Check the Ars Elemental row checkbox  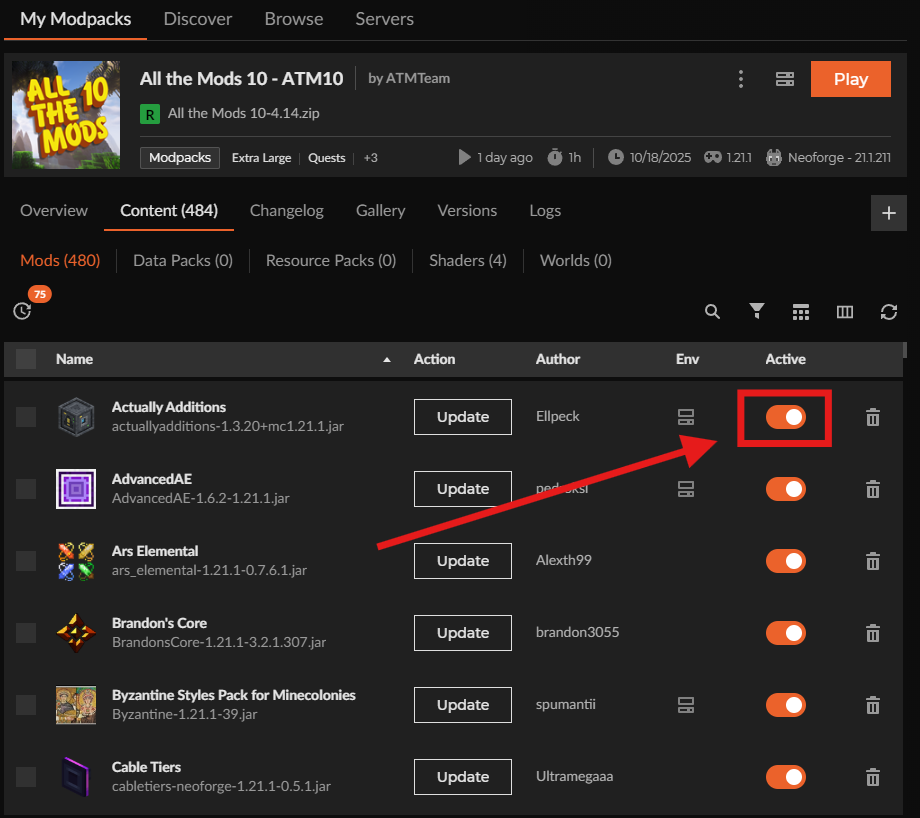[26, 561]
